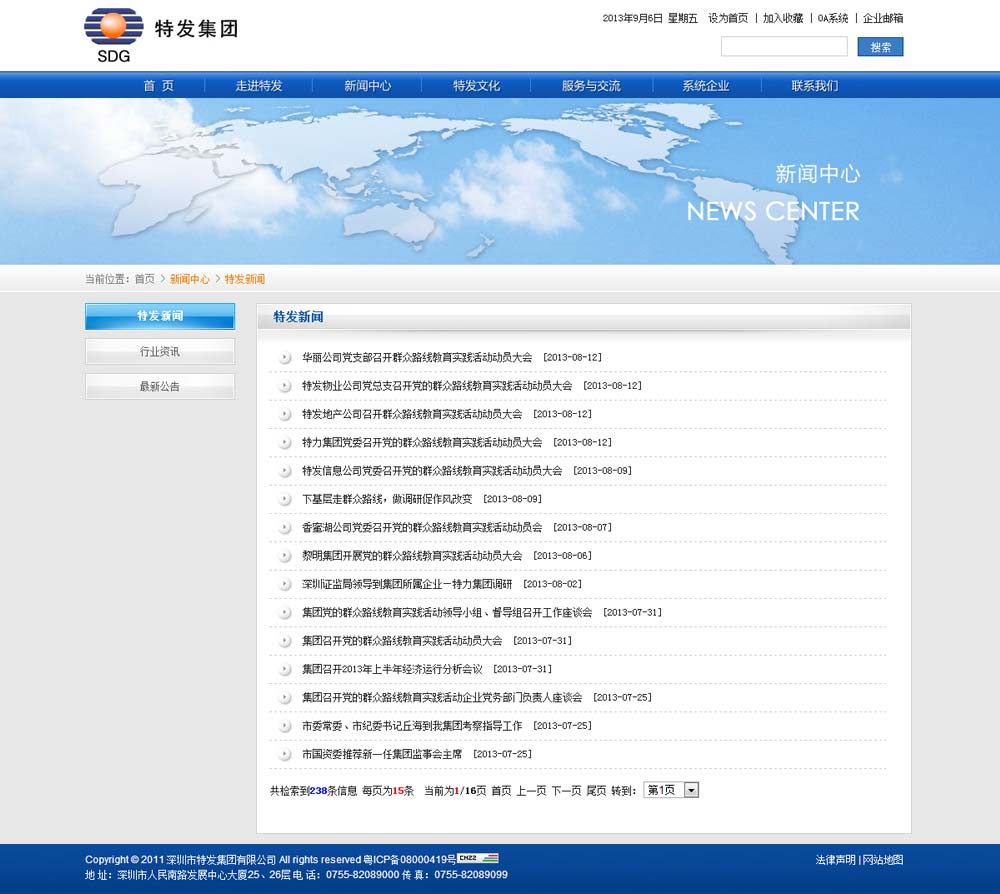Click the search text input box
The image size is (1000, 894).
coord(784,47)
